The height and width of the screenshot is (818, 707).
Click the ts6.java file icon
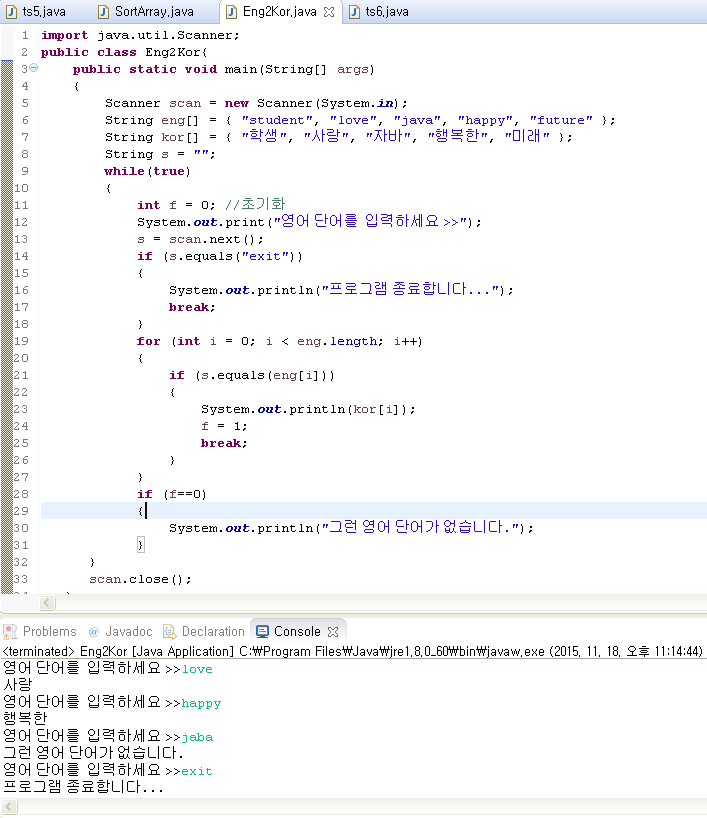354,11
